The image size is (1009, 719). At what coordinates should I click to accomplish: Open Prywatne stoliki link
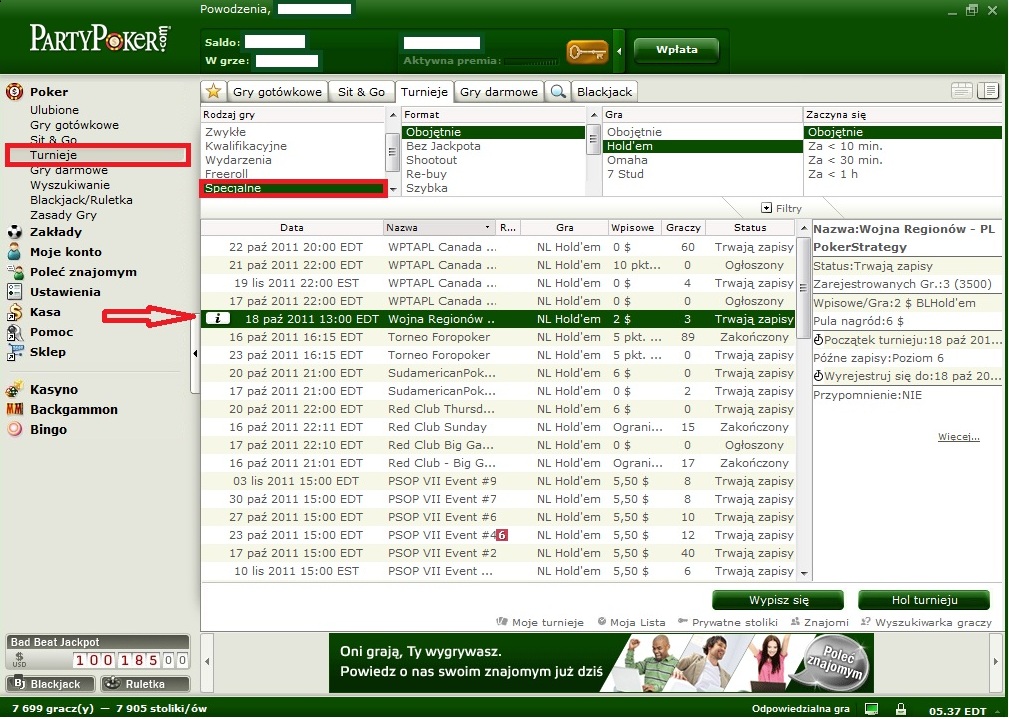[728, 622]
